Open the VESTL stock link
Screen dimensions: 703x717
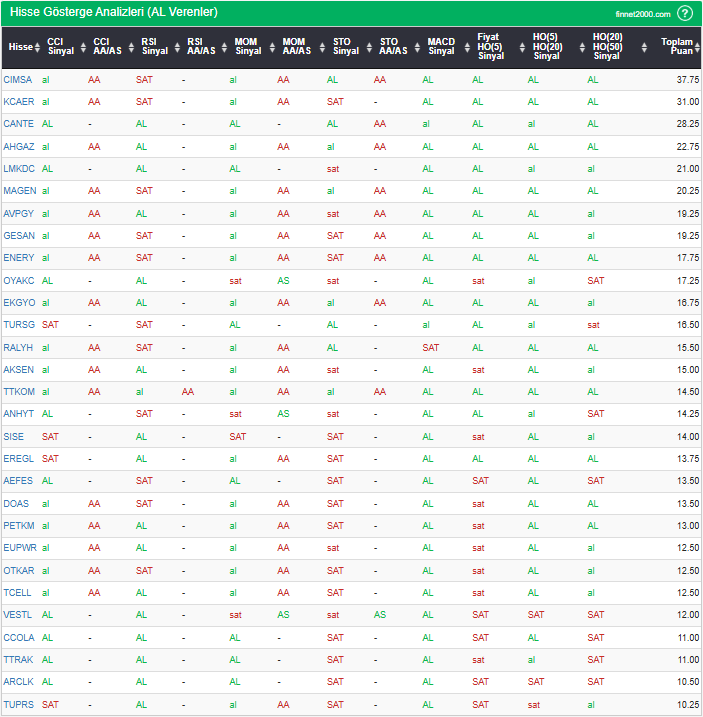pyautogui.click(x=18, y=615)
